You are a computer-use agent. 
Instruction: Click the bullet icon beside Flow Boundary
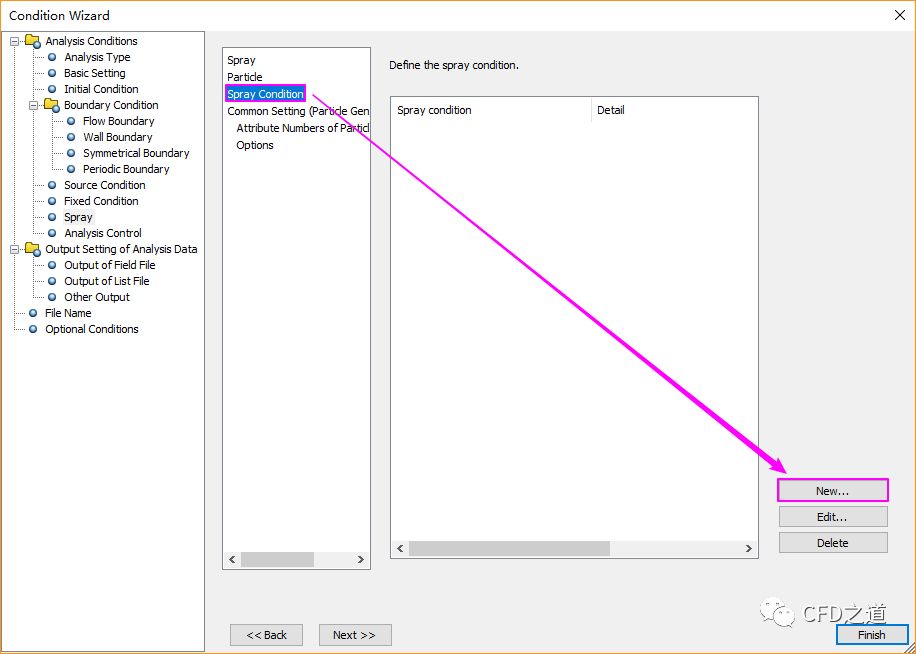pyautogui.click(x=71, y=121)
